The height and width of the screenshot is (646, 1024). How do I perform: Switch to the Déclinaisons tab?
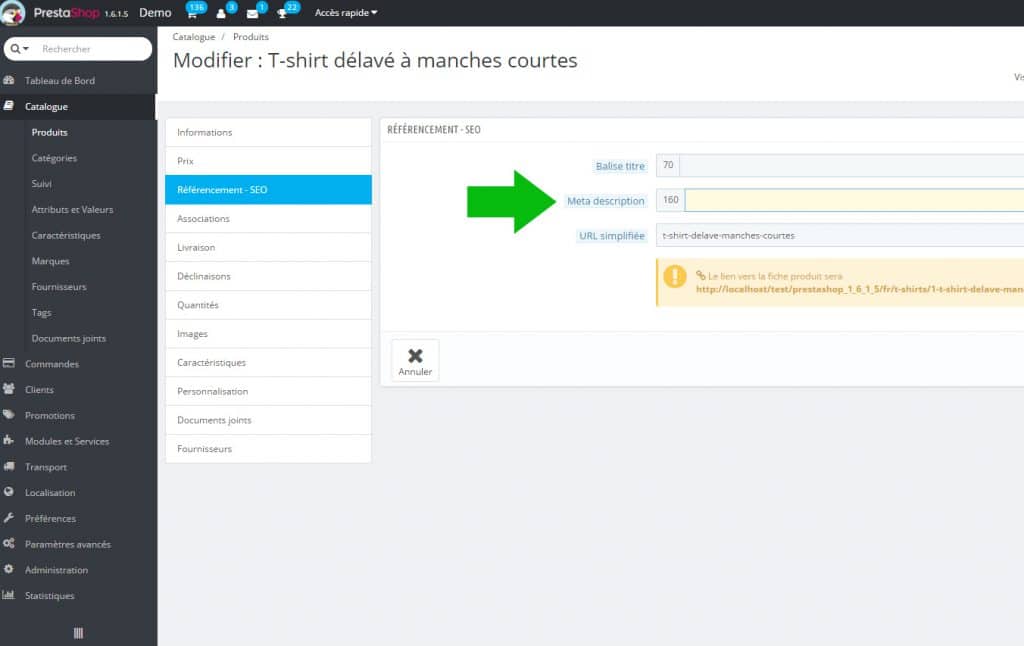[268, 276]
